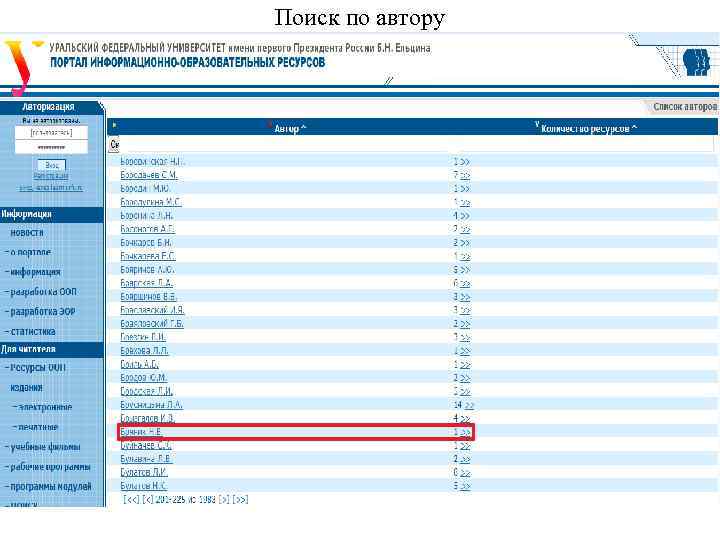The height and width of the screenshot is (540, 720).
Task: Open статистика sidebar item
Action: click(33, 331)
